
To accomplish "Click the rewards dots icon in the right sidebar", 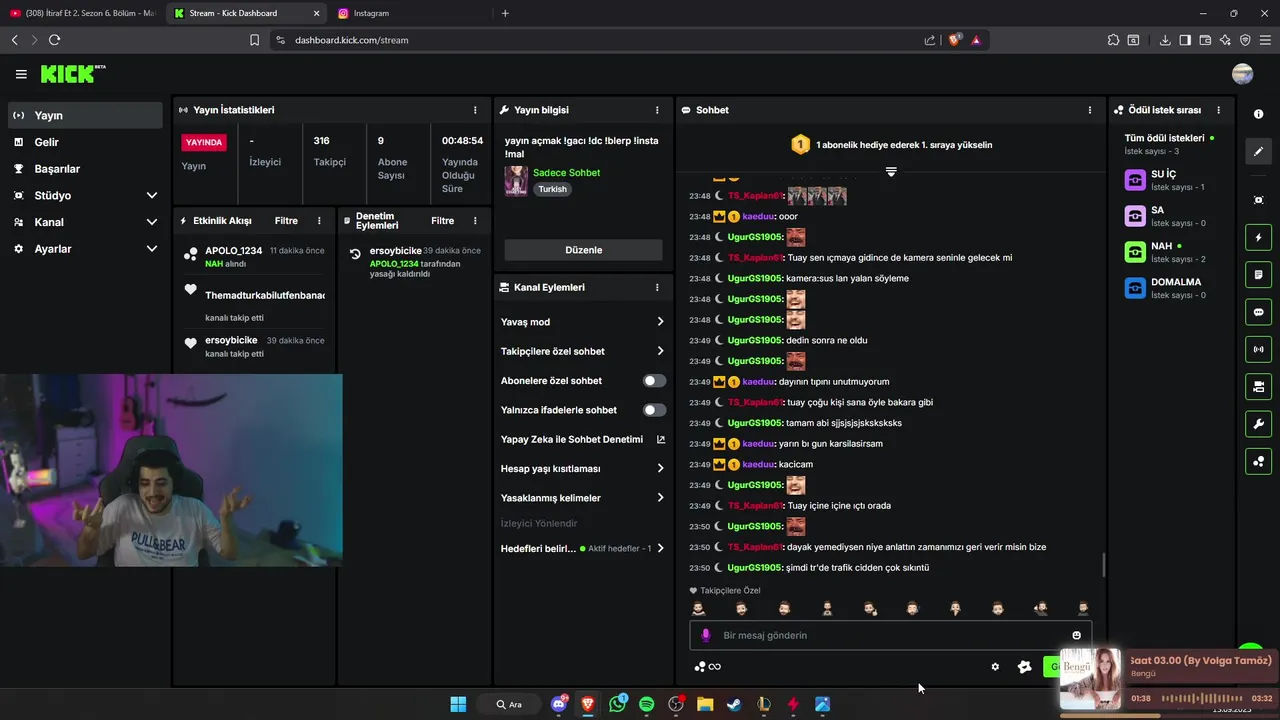I will coord(1258,461).
